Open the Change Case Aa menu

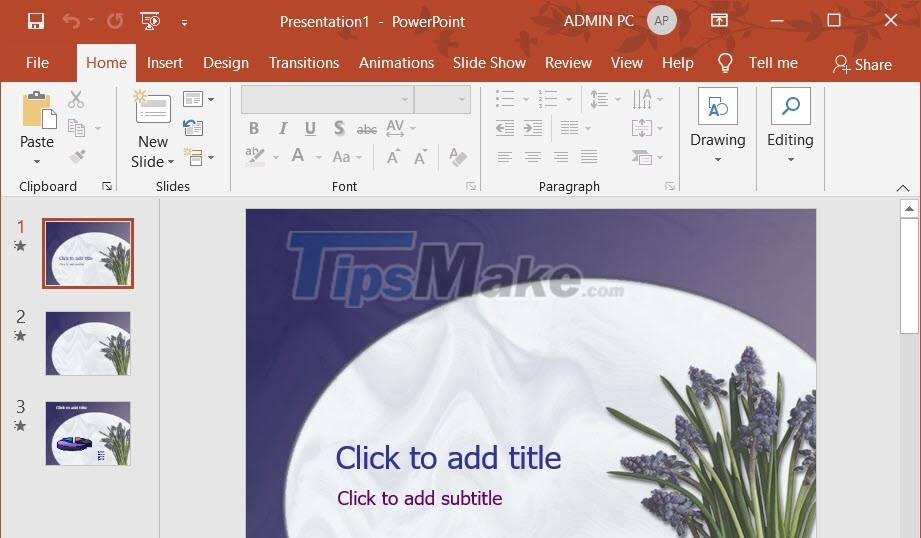347,157
